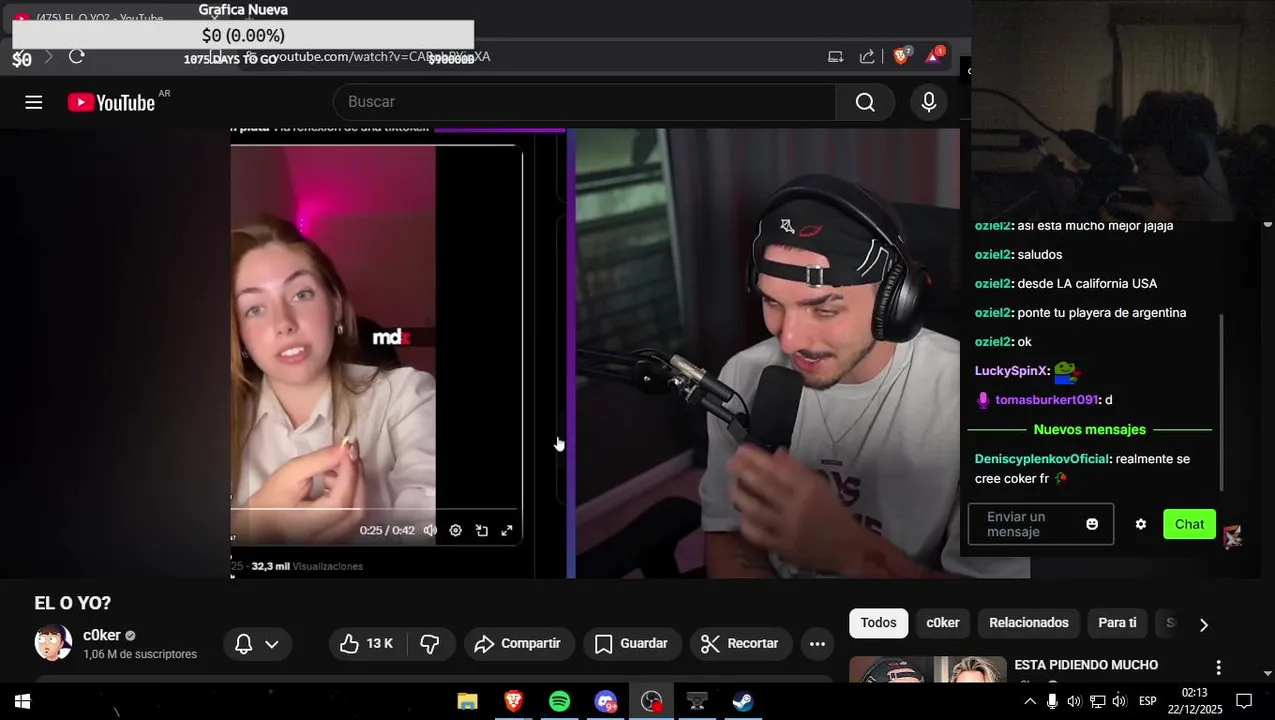Select the Todos filter chip
The width and height of the screenshot is (1275, 720).
878,623
